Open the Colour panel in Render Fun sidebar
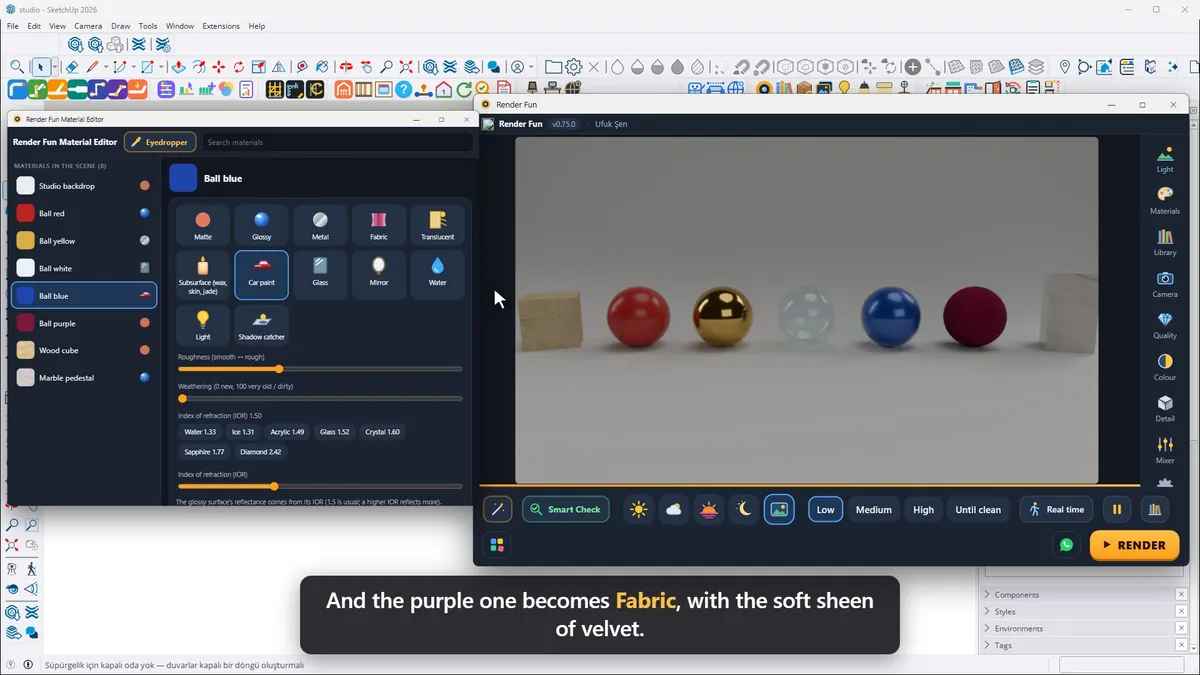This screenshot has width=1200, height=675. [1165, 367]
